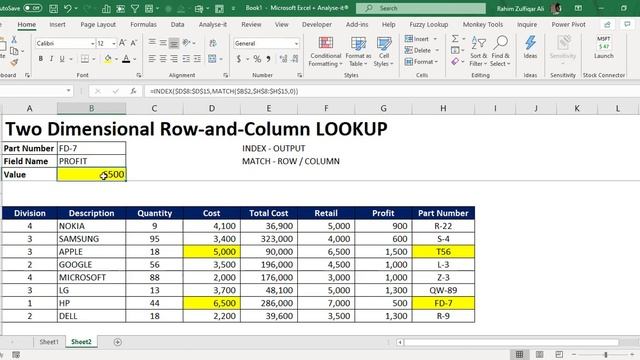Select the MICROSOFT description cell

[x=91, y=277]
